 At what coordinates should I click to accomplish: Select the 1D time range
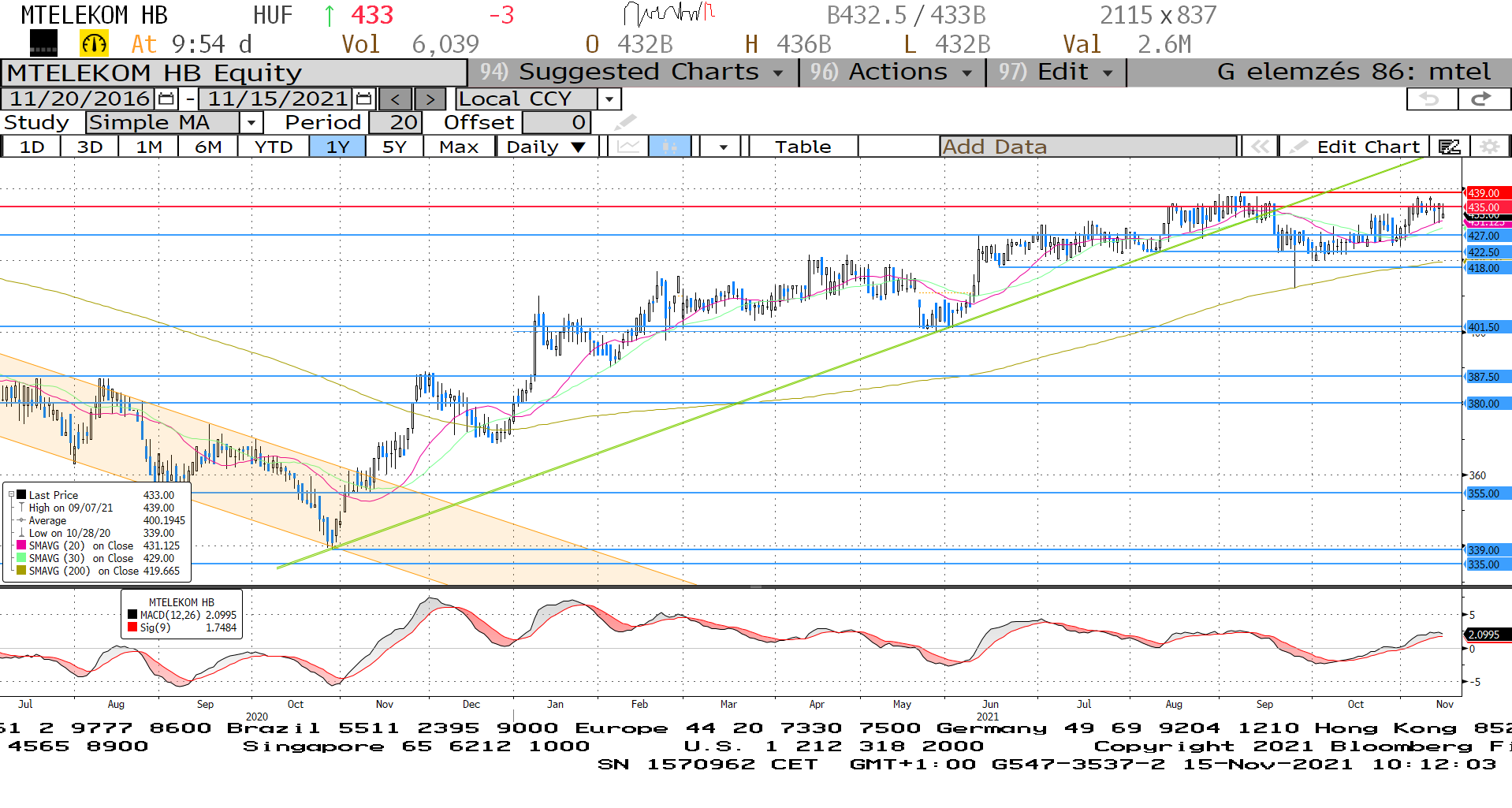[x=32, y=147]
